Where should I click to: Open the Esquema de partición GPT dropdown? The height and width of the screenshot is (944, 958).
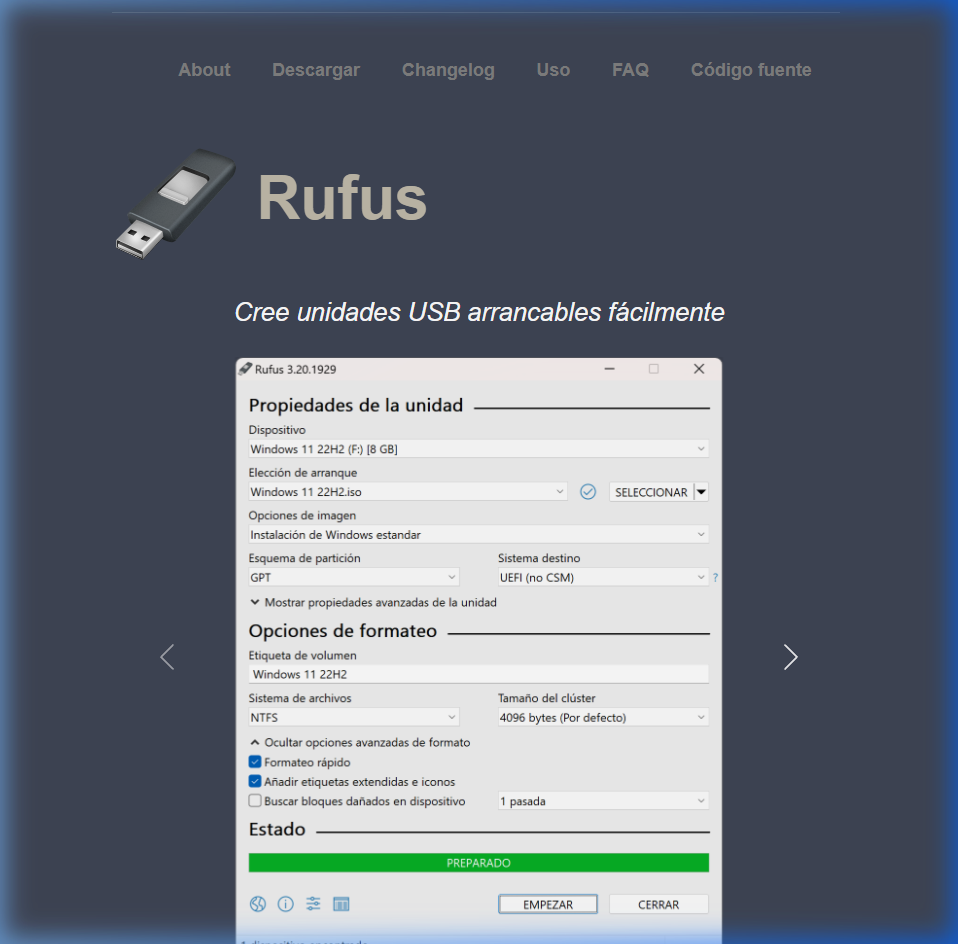pyautogui.click(x=354, y=577)
